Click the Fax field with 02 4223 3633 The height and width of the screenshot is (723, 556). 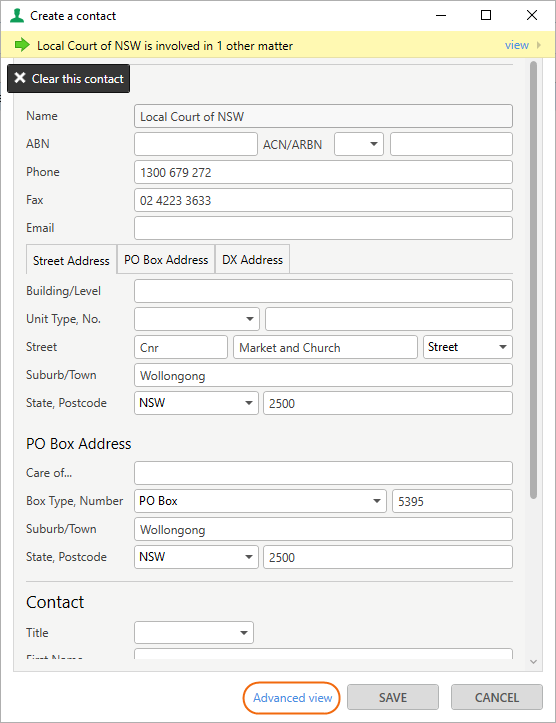pyautogui.click(x=323, y=201)
